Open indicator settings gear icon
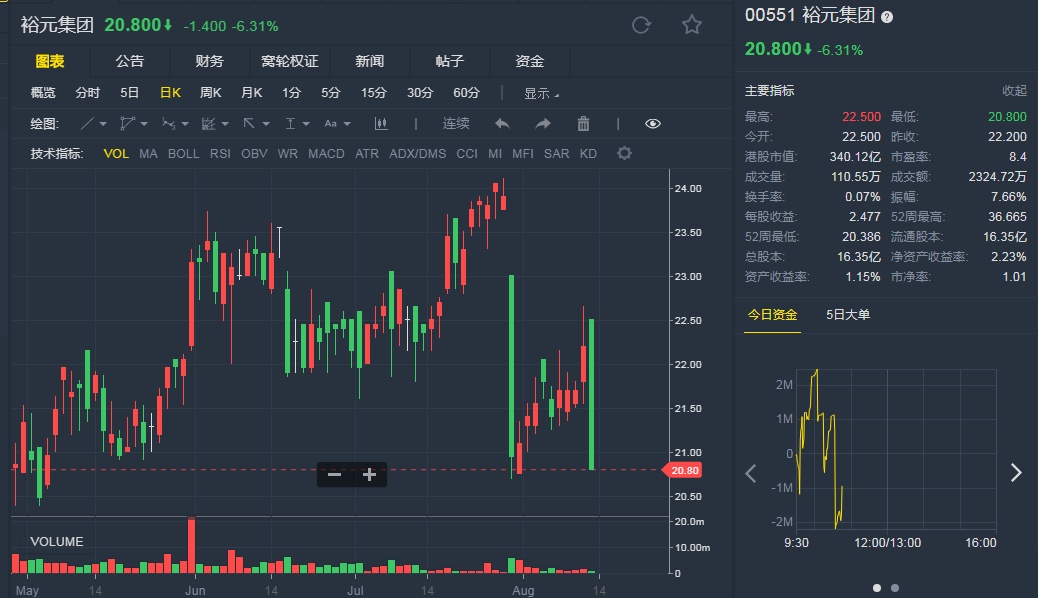Viewport: 1038px width, 598px height. click(624, 154)
